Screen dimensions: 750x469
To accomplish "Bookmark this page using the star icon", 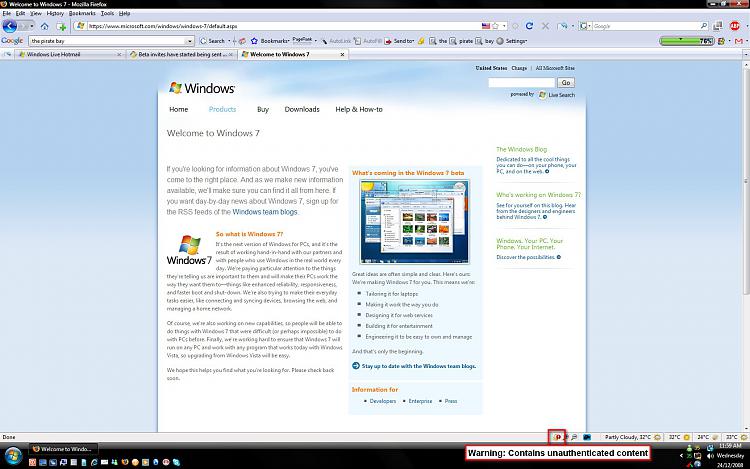I will (496, 26).
